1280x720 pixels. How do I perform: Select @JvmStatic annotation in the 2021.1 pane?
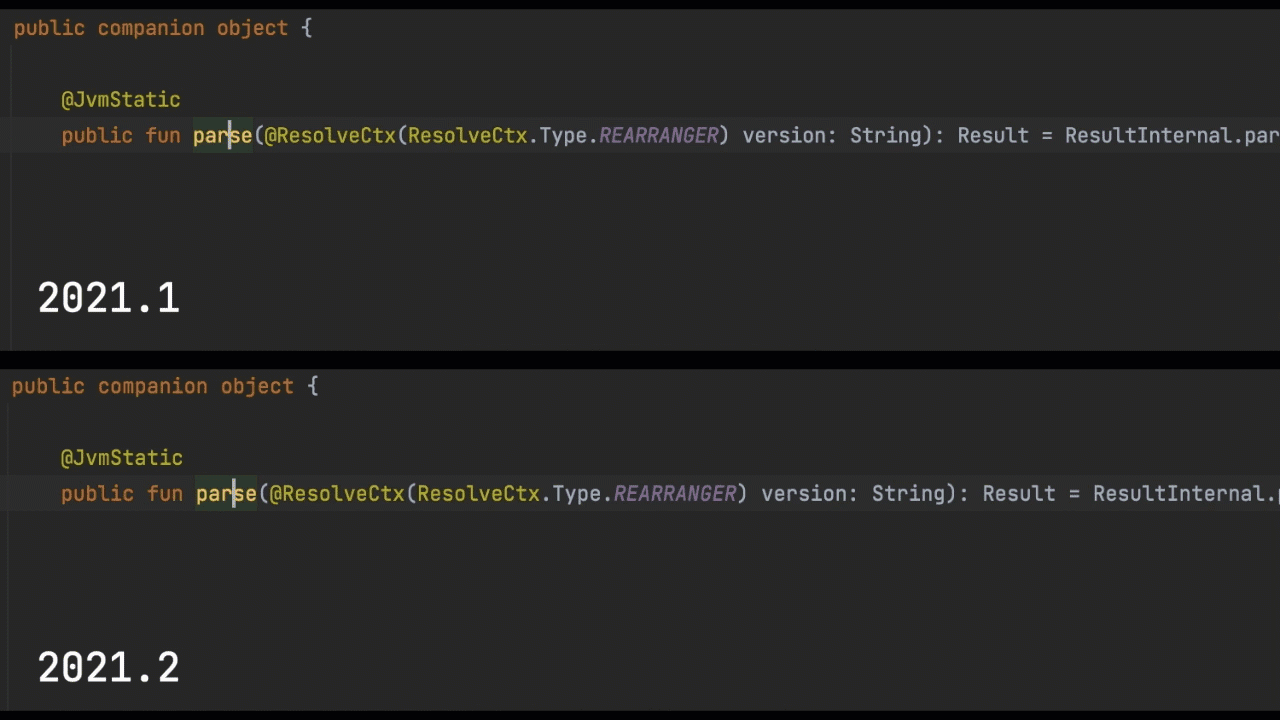click(121, 100)
